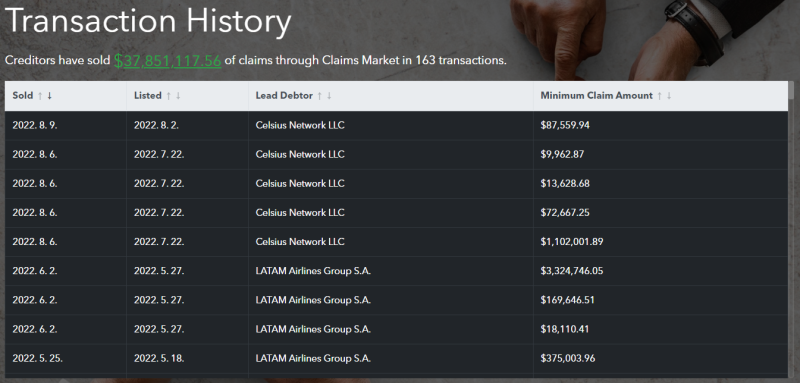Image resolution: width=800 pixels, height=383 pixels.
Task: Select the row sold 2022. 5. 25.
Action: coord(396,359)
